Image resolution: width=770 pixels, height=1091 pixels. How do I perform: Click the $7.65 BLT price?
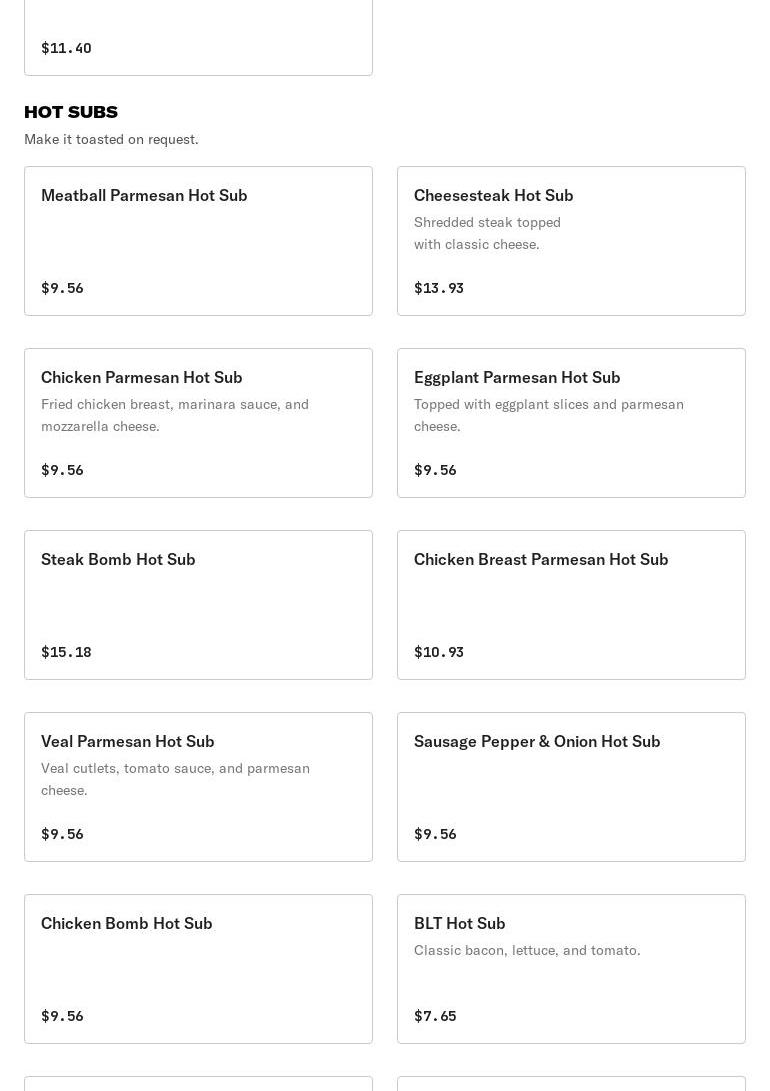[435, 1016]
